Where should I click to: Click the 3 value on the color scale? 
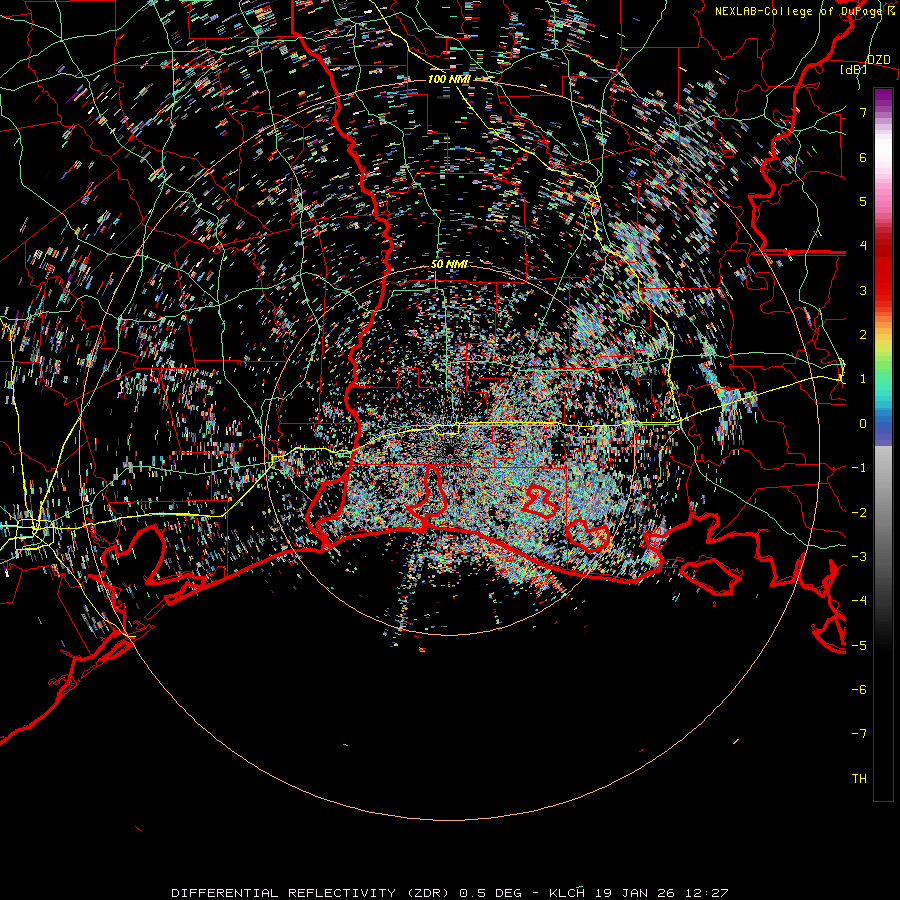pos(863,290)
